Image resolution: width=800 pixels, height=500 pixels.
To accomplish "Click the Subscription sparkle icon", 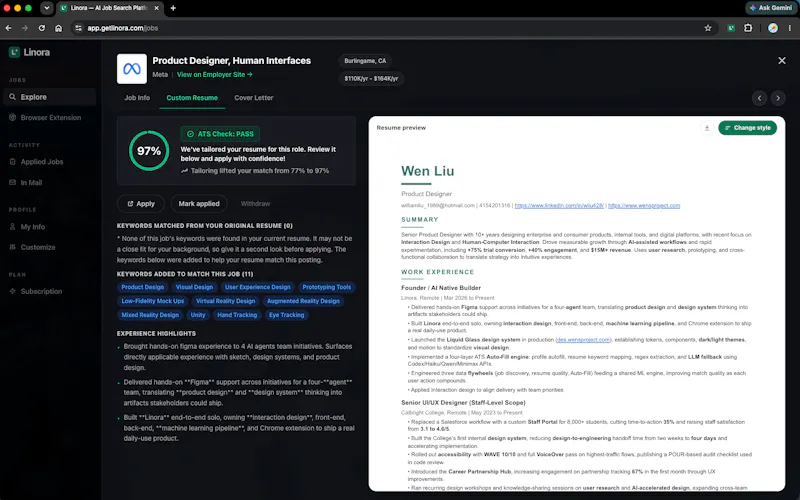I will (x=12, y=291).
